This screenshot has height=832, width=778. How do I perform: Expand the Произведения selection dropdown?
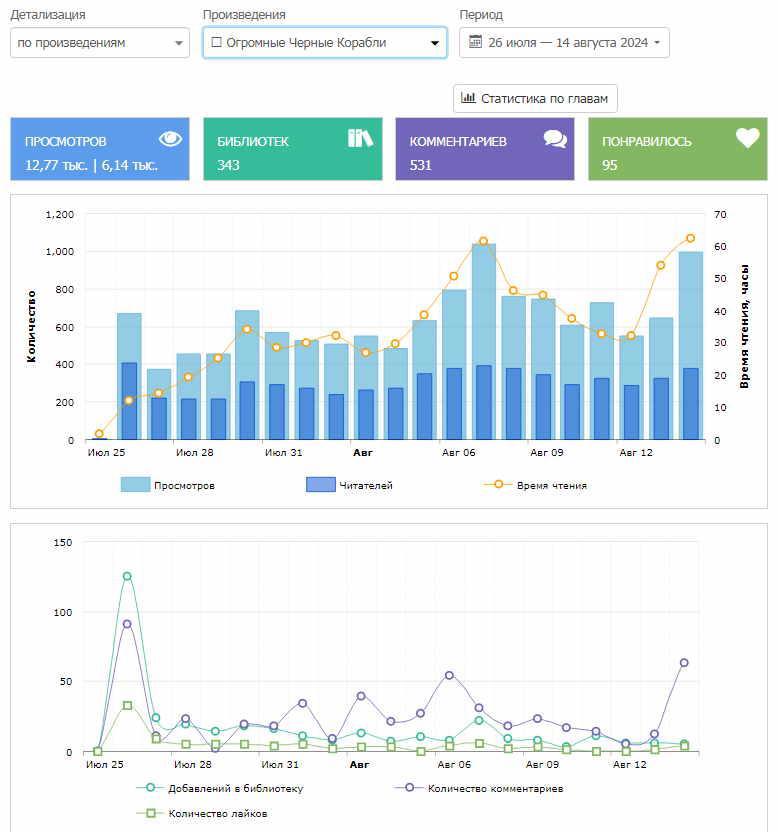pyautogui.click(x=325, y=43)
